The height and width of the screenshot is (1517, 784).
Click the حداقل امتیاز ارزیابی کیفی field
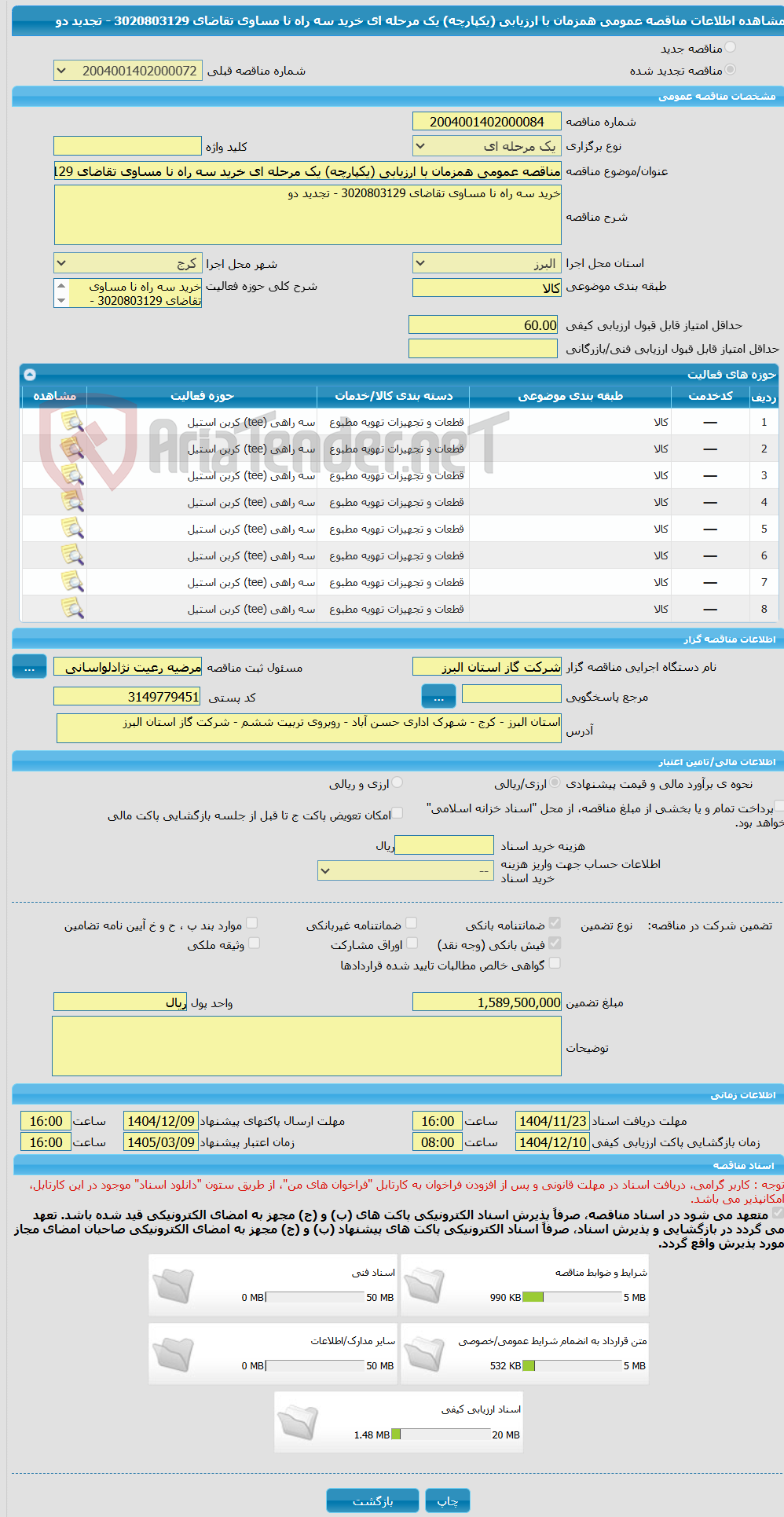(x=483, y=324)
